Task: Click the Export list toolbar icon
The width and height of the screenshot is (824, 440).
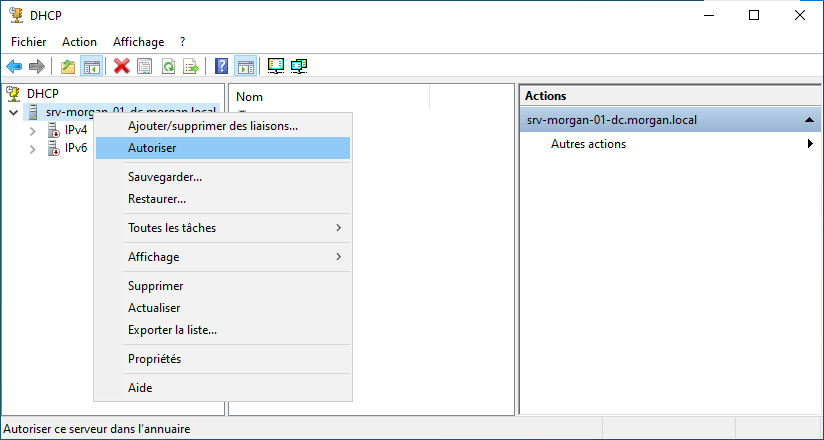Action: coord(191,67)
